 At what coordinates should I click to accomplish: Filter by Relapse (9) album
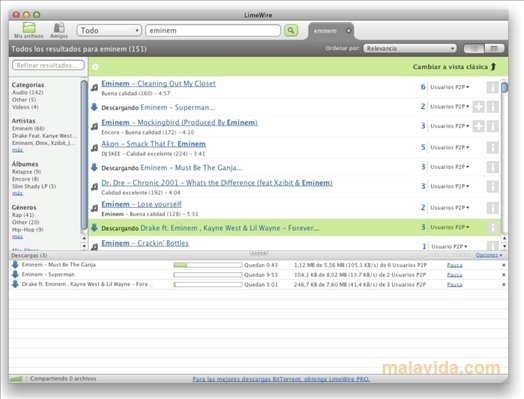26,172
